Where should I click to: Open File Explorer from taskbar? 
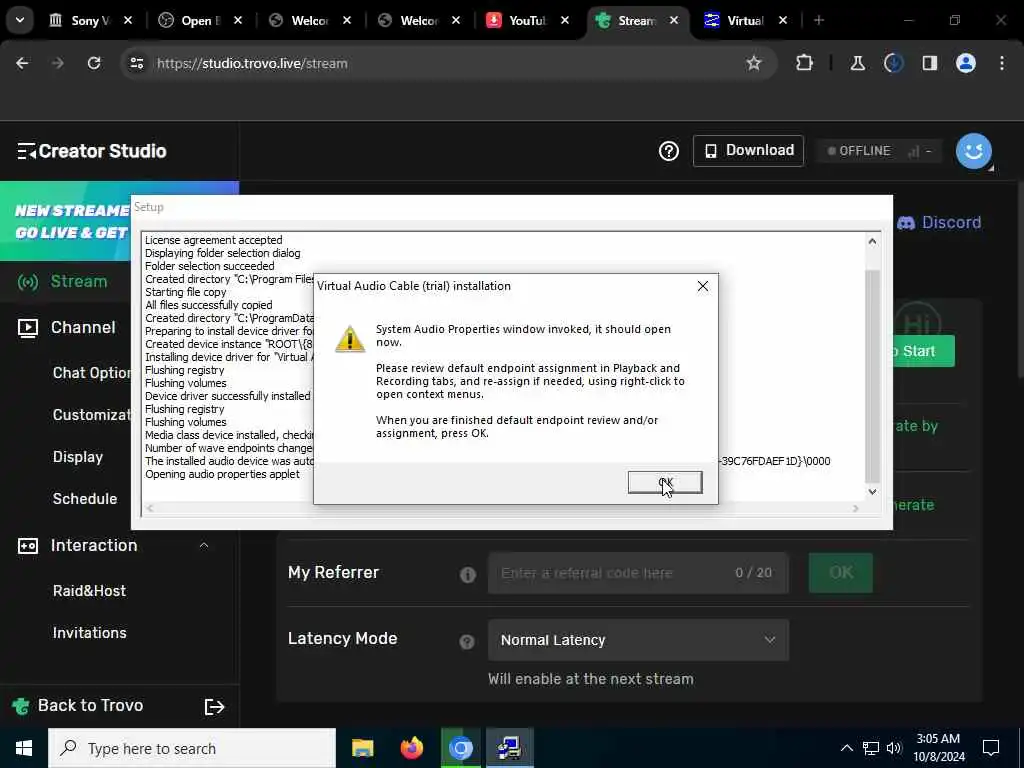(x=362, y=748)
